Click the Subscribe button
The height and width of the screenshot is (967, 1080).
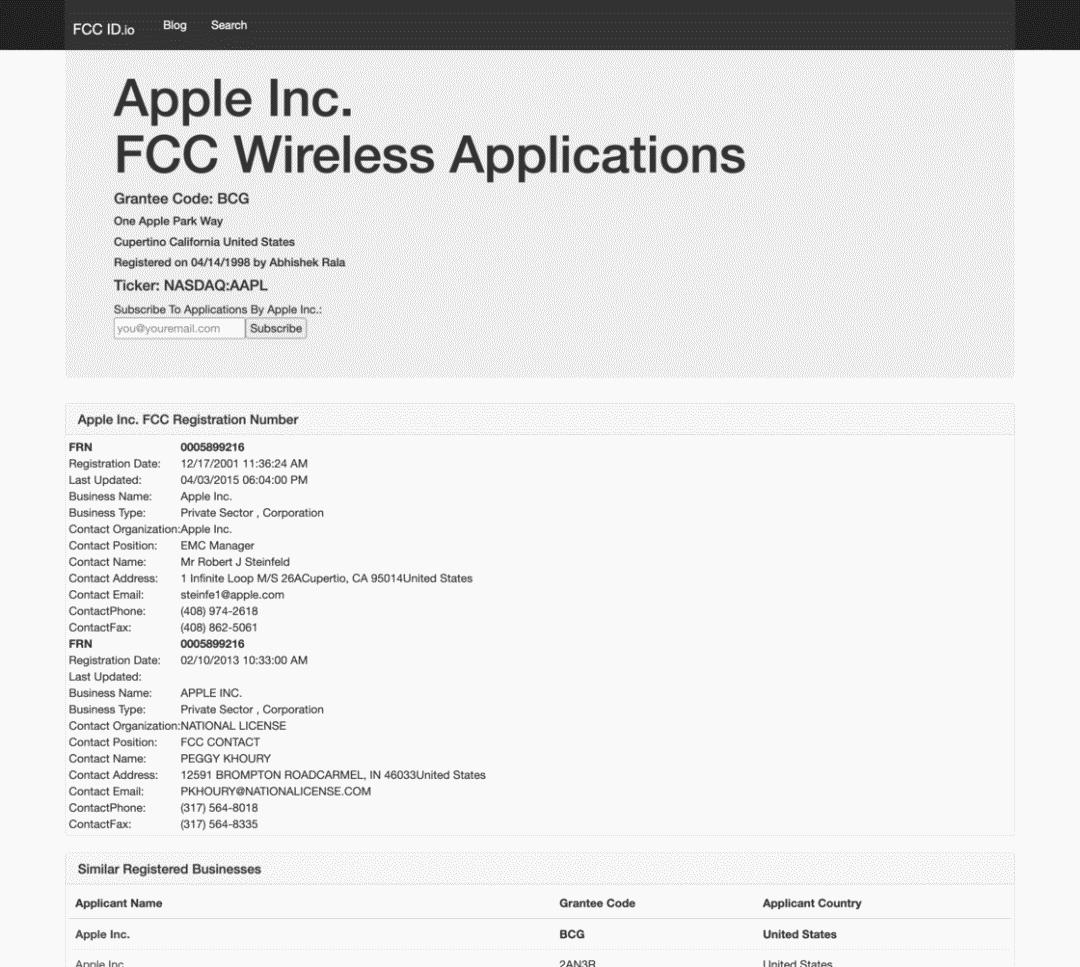[x=276, y=329]
